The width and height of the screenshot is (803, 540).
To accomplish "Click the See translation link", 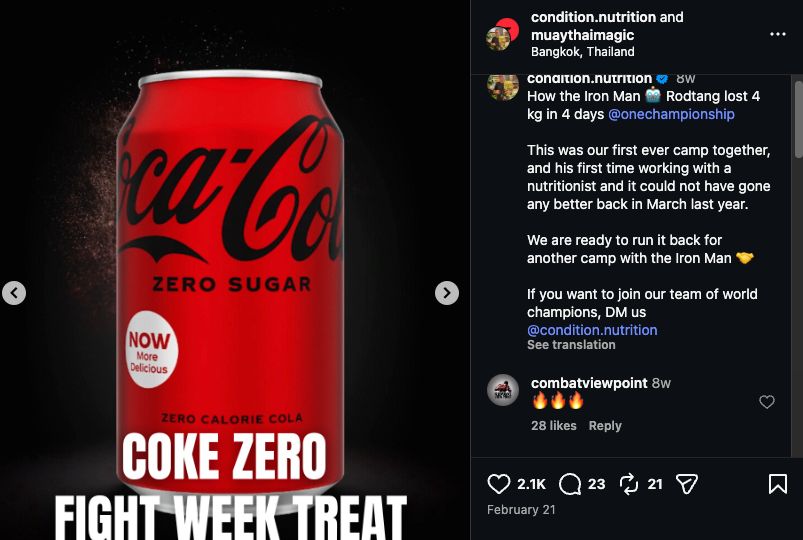I will (571, 345).
